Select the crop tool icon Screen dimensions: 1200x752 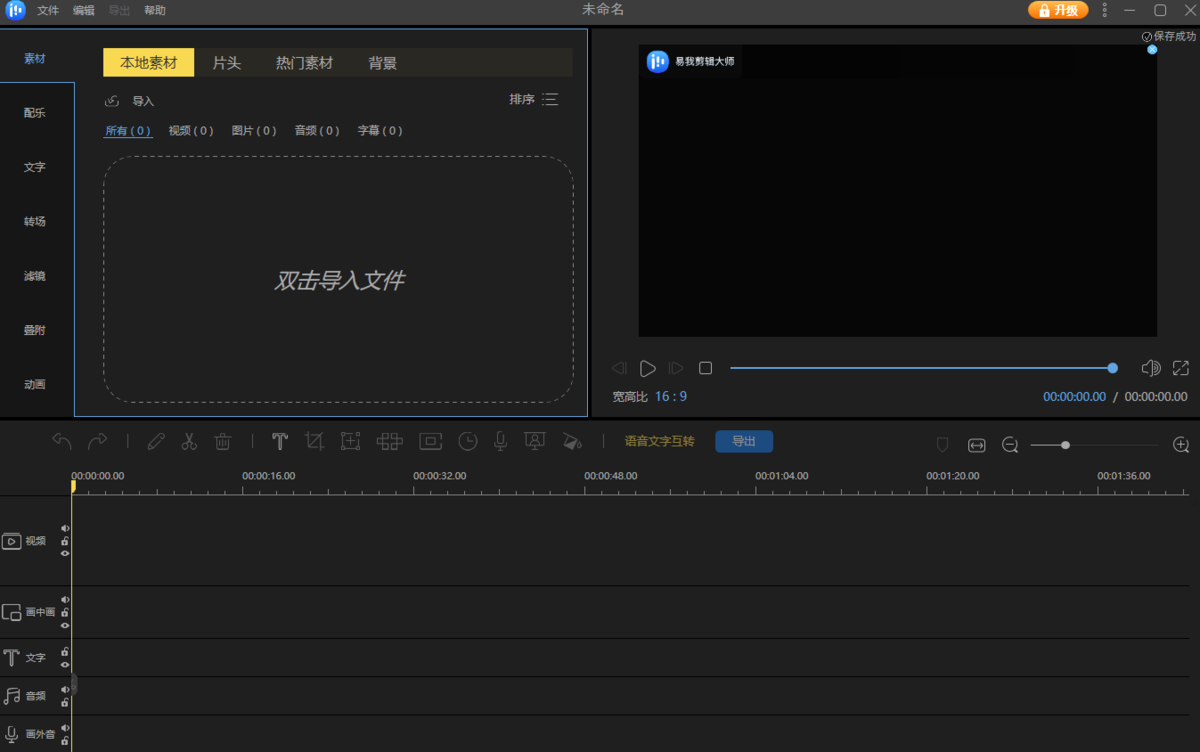(315, 441)
